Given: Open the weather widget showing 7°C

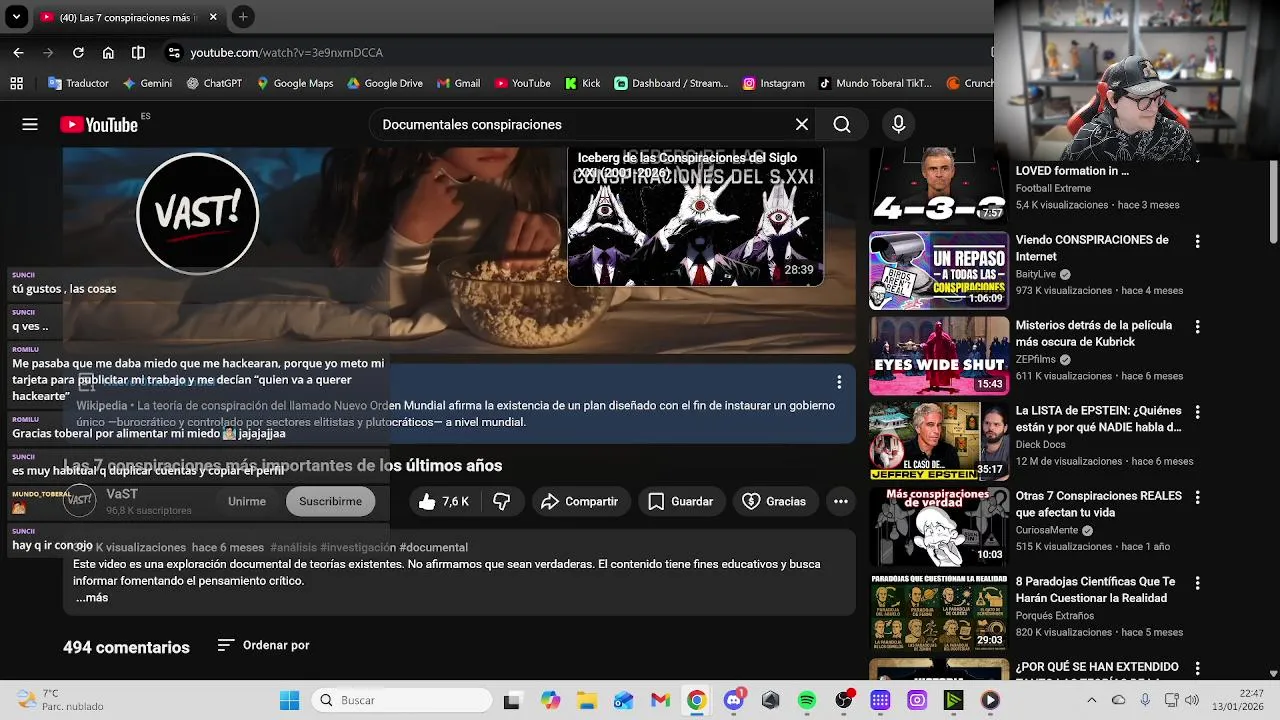Looking at the screenshot, I should tap(62, 700).
